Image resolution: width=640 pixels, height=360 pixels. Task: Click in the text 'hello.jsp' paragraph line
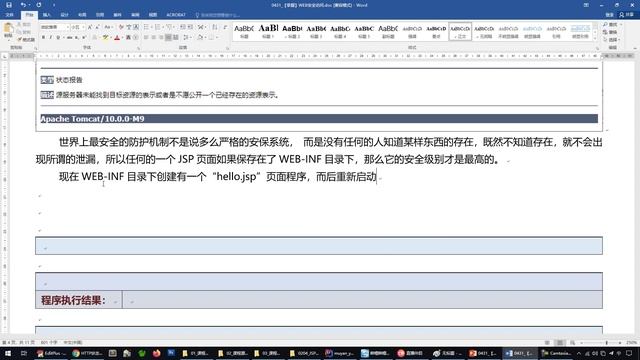point(218,177)
